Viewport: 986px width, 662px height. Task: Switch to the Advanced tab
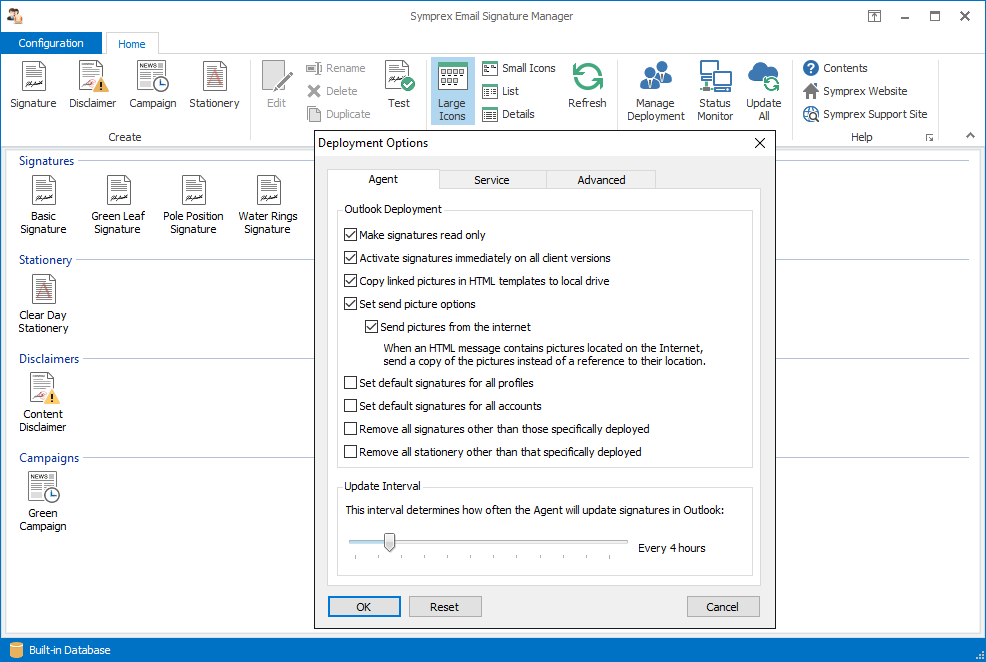click(601, 180)
